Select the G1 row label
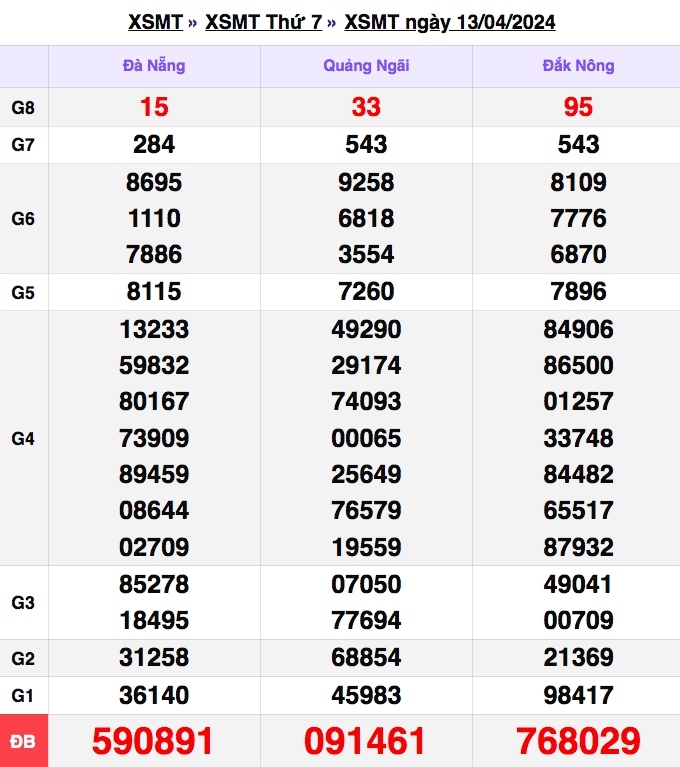This screenshot has height=767, width=680. [x=23, y=695]
